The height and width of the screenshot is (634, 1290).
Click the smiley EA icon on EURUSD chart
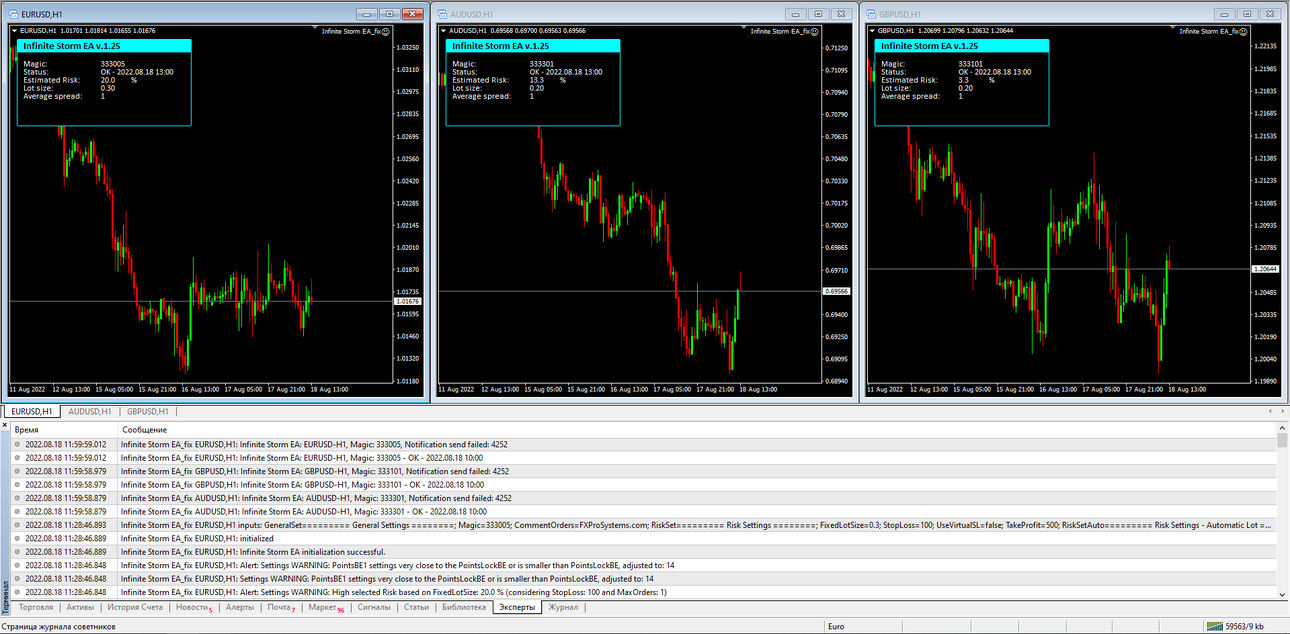(x=386, y=31)
